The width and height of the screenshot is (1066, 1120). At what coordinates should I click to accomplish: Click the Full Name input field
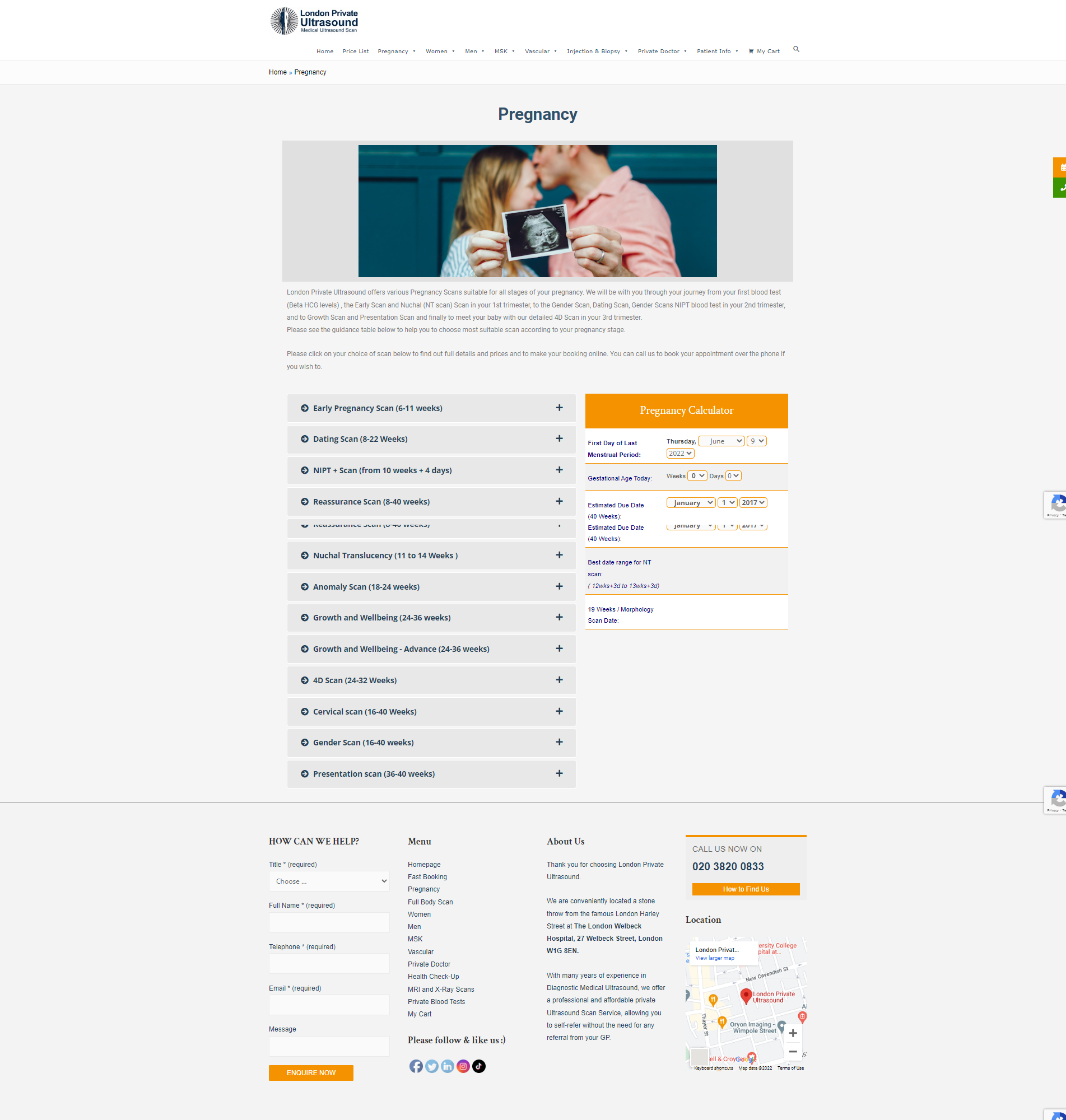tap(329, 922)
